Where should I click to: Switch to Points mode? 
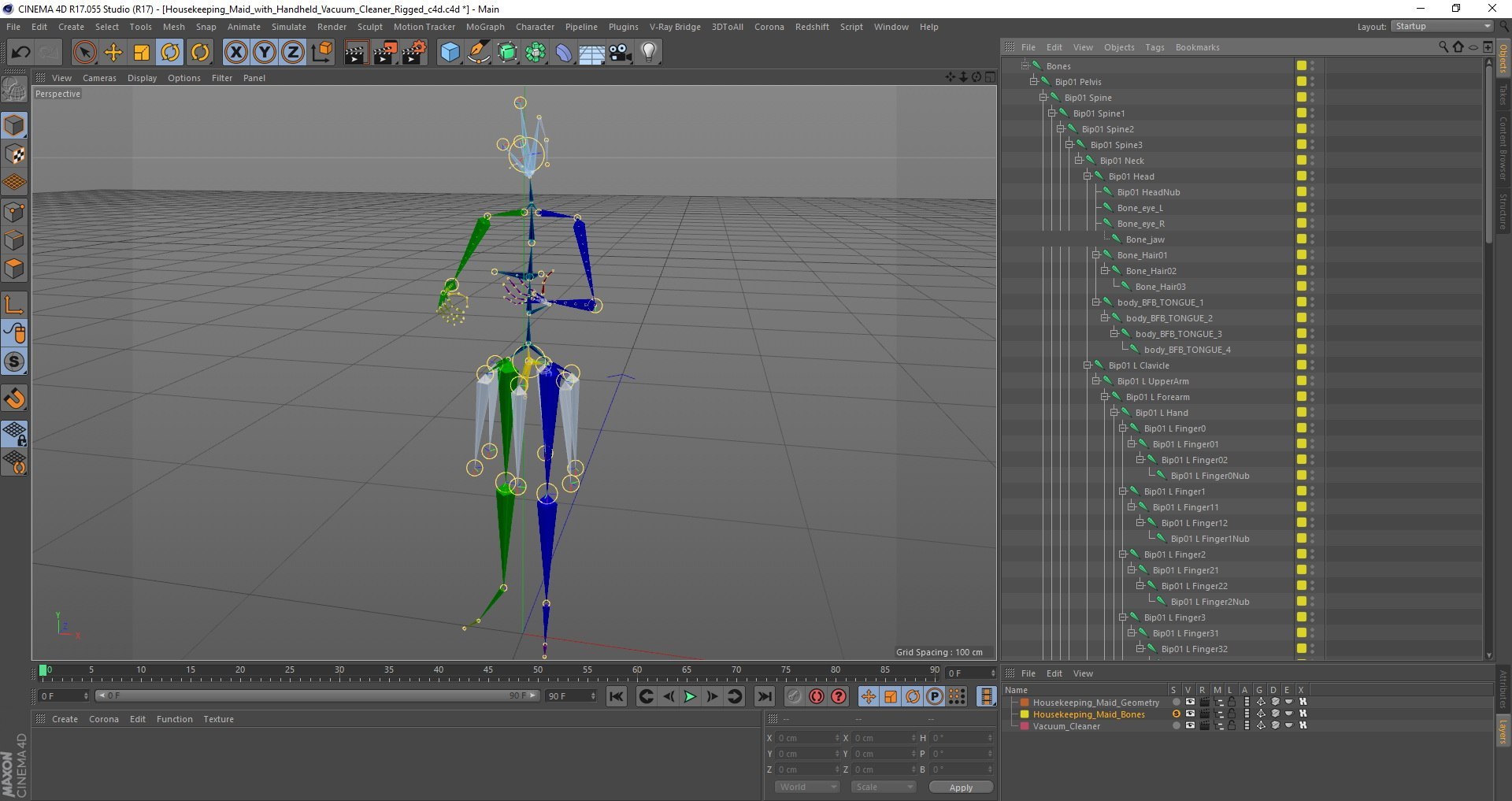[x=14, y=212]
